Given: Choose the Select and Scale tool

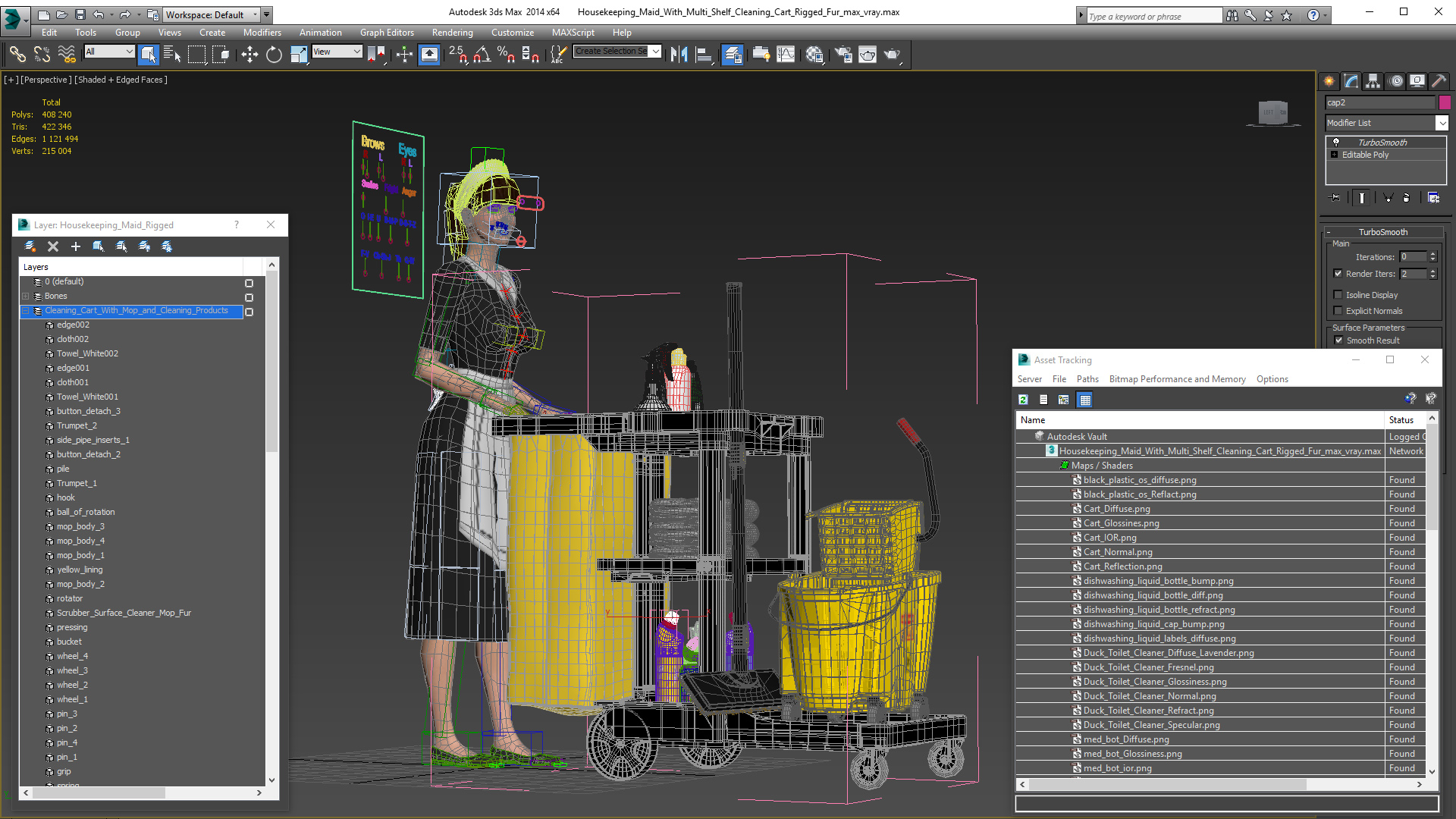Looking at the screenshot, I should (x=299, y=54).
